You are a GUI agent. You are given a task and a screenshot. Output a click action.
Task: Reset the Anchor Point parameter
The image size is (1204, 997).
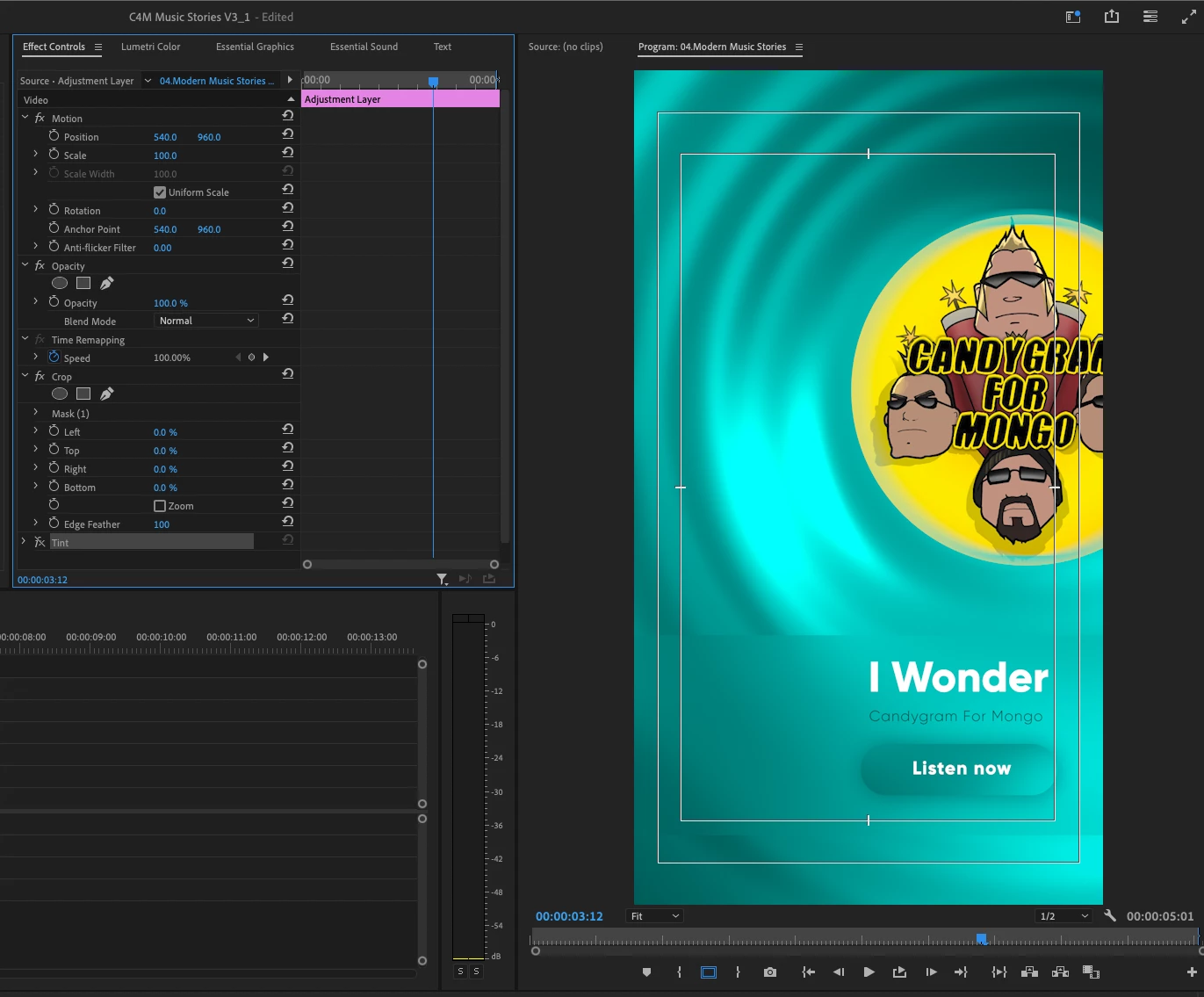pos(287,227)
